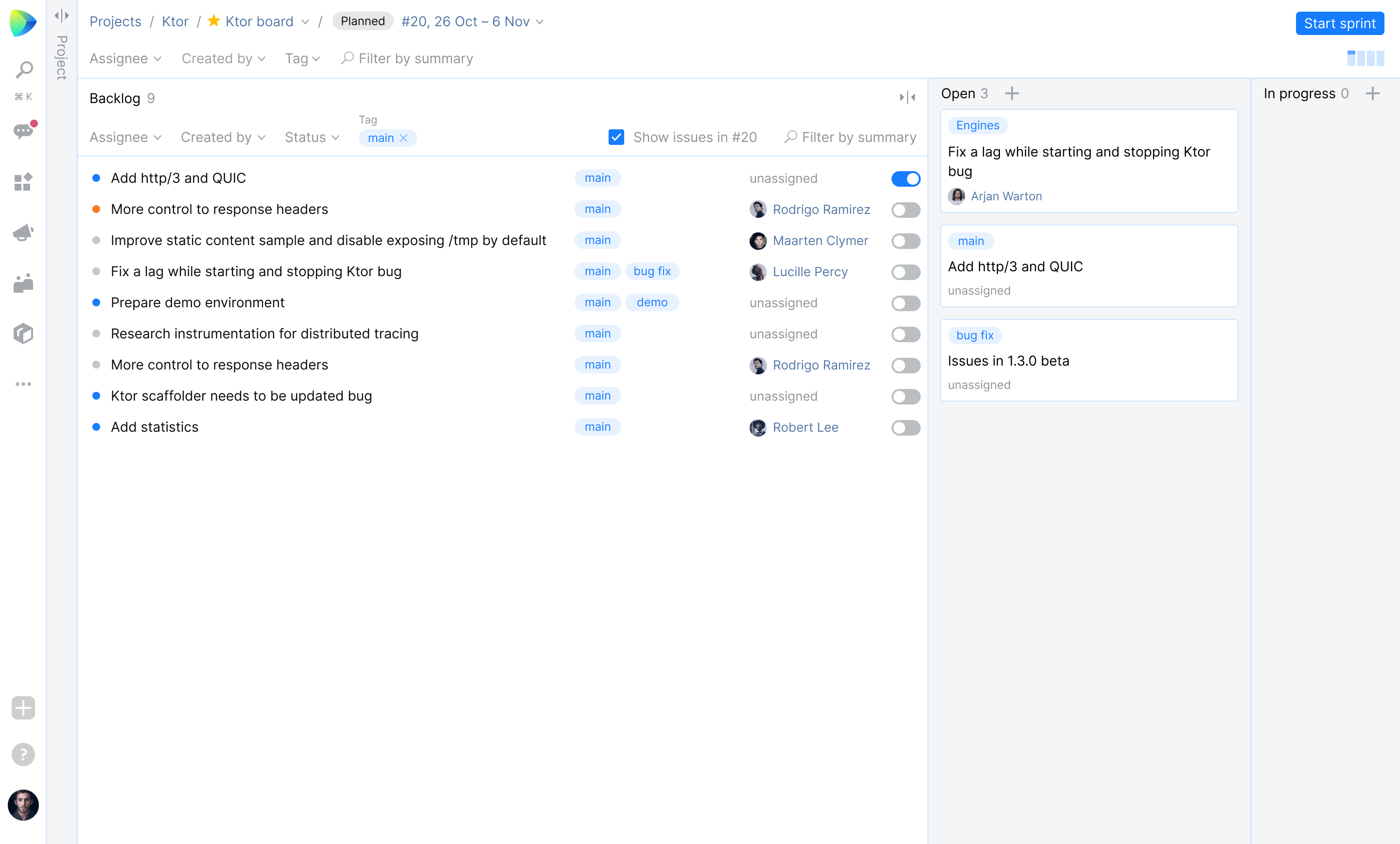Click the backlog Filter by summary field
The height and width of the screenshot is (844, 1400).
[x=850, y=137]
